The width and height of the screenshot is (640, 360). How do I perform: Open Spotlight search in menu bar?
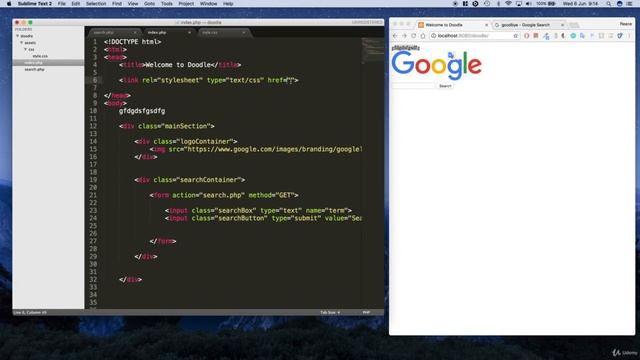pyautogui.click(x=609, y=4)
